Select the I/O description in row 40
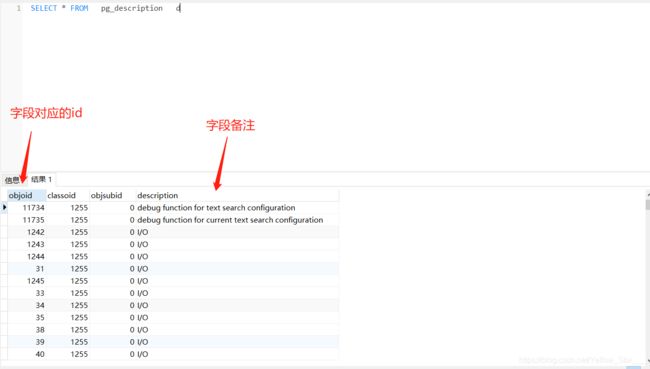 coord(237,354)
